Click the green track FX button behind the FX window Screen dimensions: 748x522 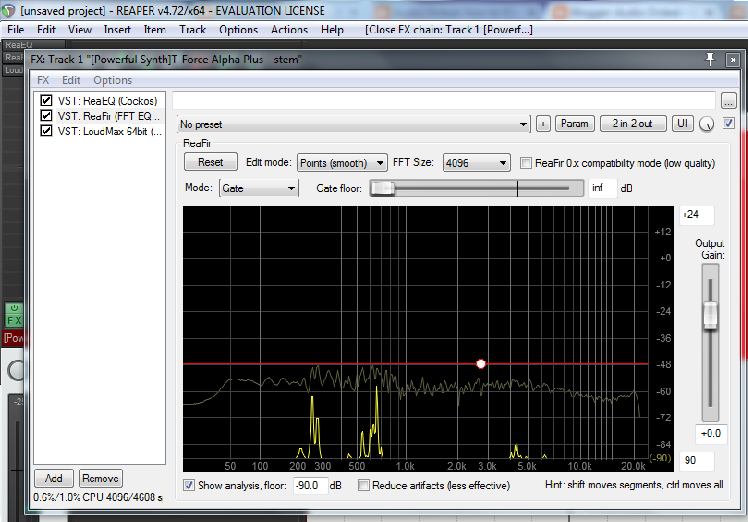tap(14, 320)
